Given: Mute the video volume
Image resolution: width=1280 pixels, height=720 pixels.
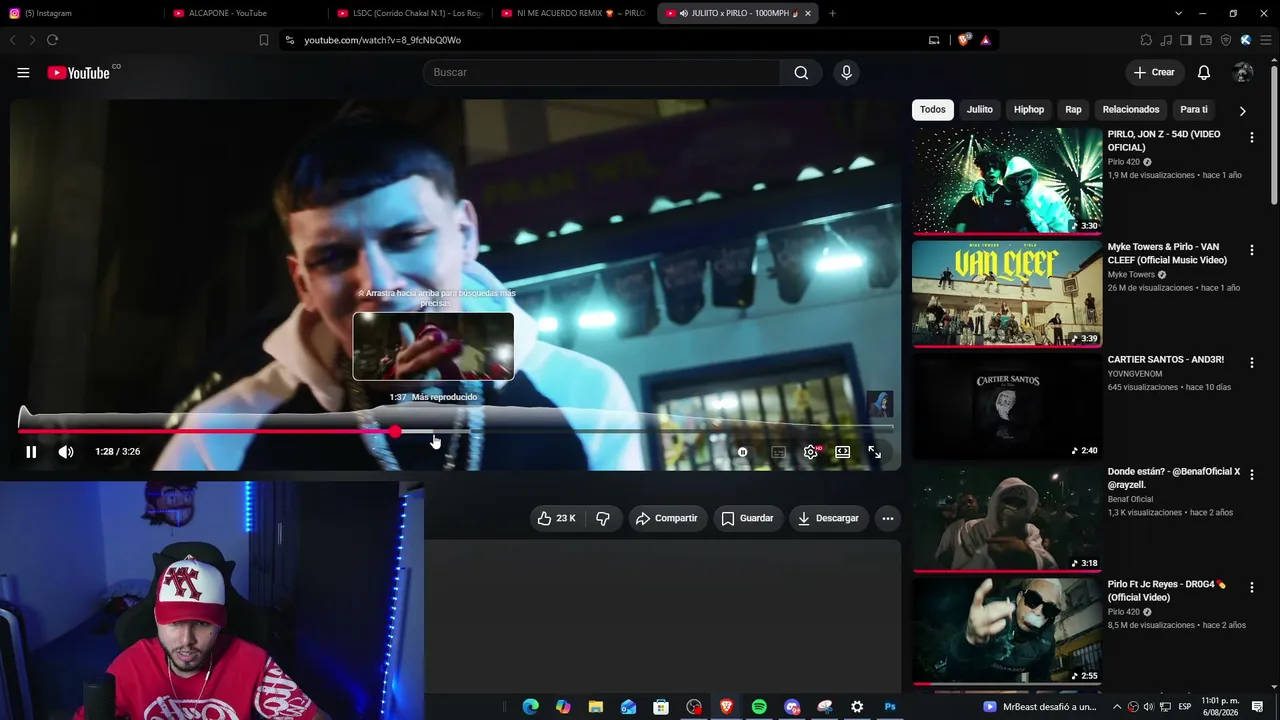Looking at the screenshot, I should (66, 452).
